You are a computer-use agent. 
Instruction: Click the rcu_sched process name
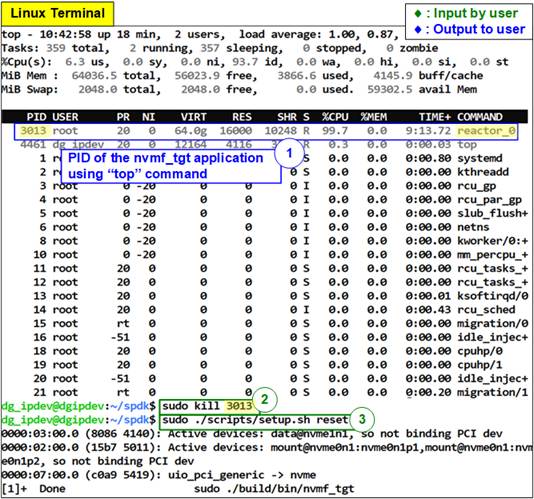tap(486, 310)
